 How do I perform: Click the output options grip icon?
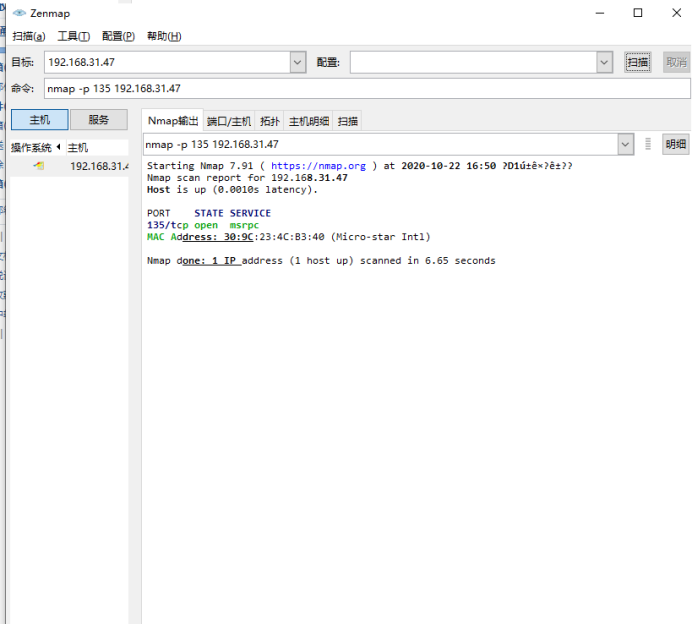pyautogui.click(x=648, y=144)
